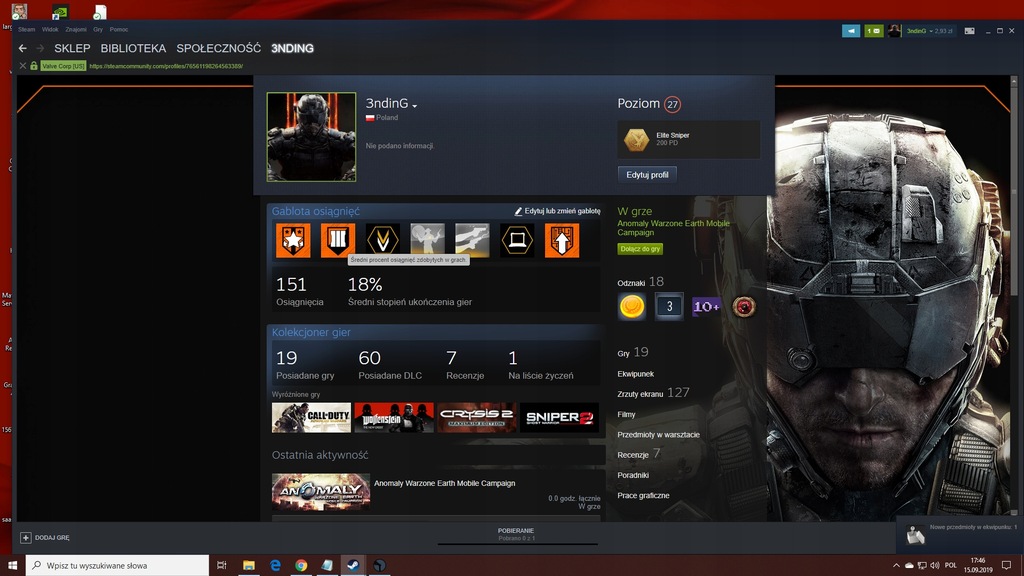1024x576 pixels.
Task: Click the small account avatar in the header
Action: pyautogui.click(x=894, y=31)
